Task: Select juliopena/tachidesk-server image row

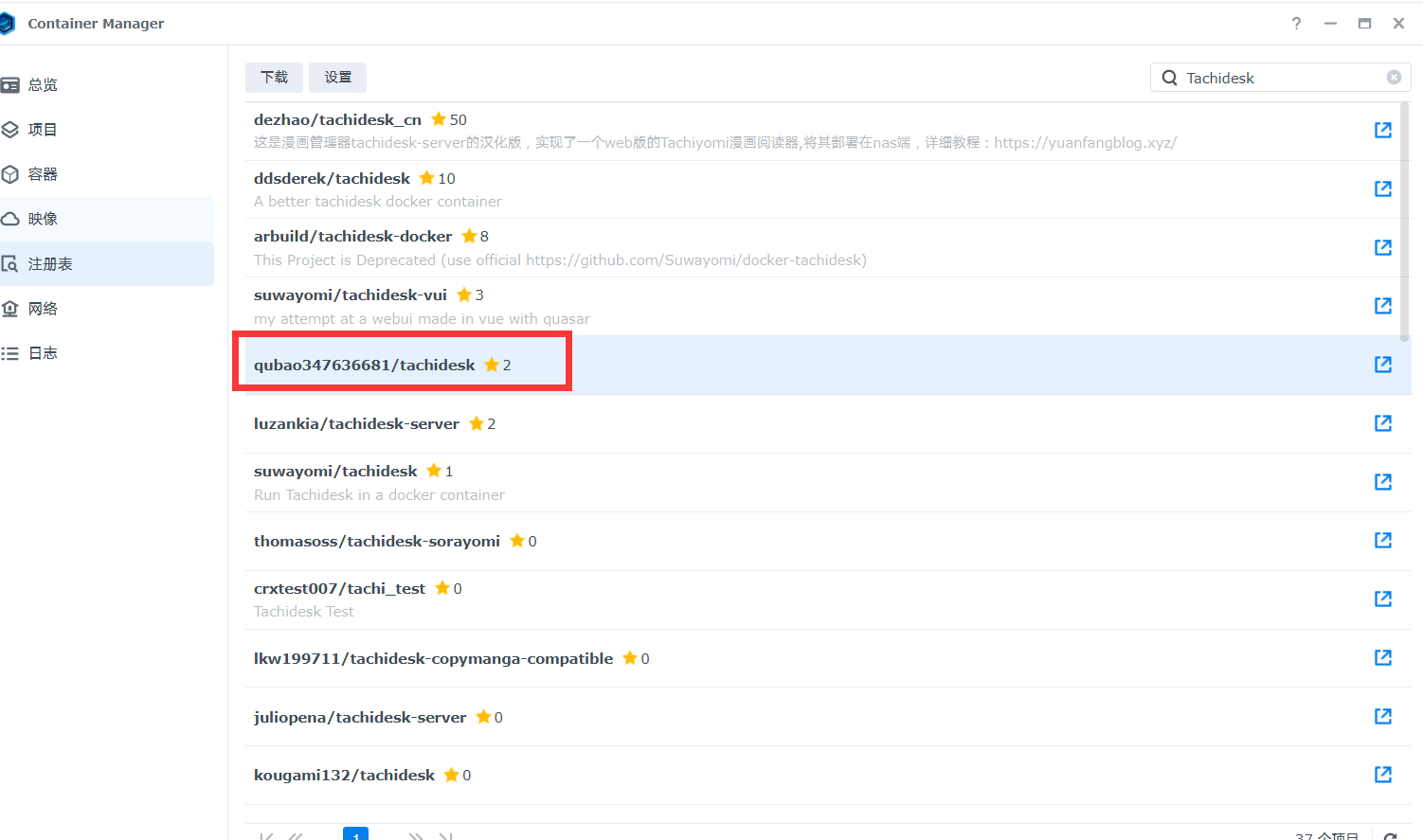Action: (828, 717)
